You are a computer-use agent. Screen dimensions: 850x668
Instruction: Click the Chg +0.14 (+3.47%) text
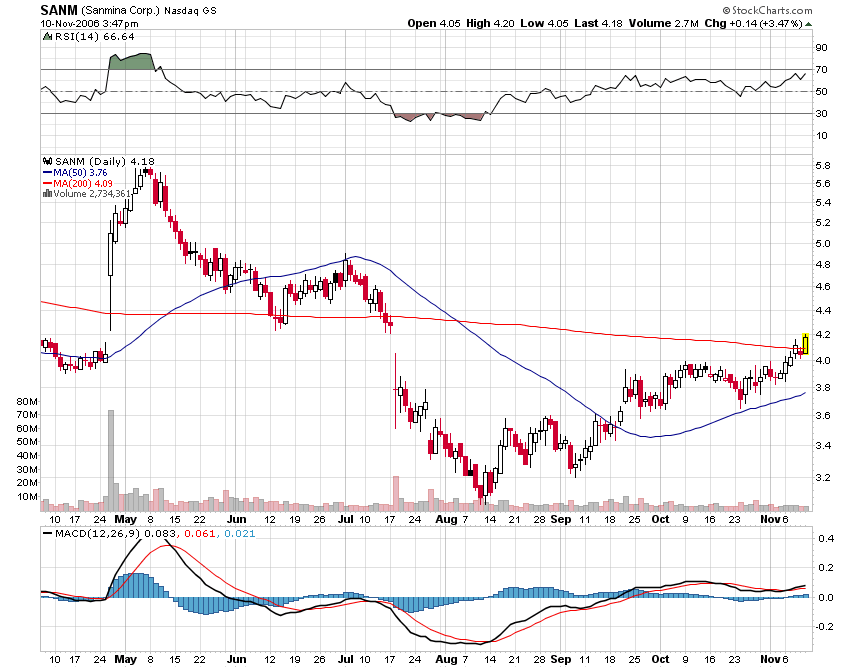(x=753, y=23)
